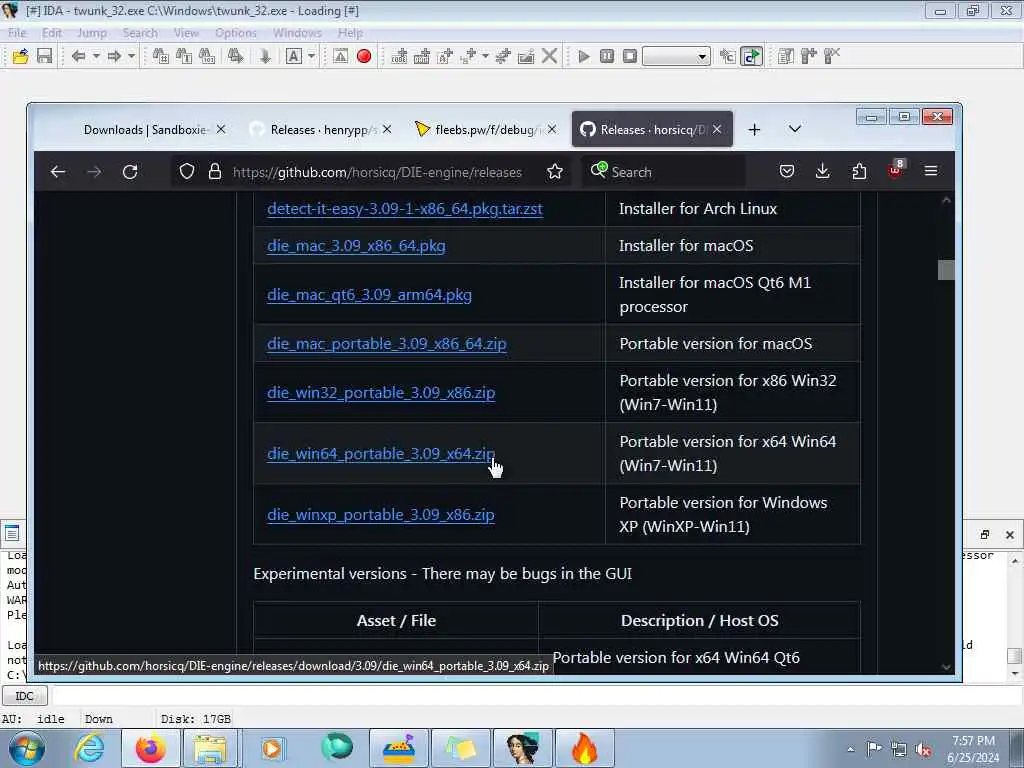Screen dimensions: 1024x768
Task: Open Firefox from the taskbar
Action: pyautogui.click(x=151, y=748)
